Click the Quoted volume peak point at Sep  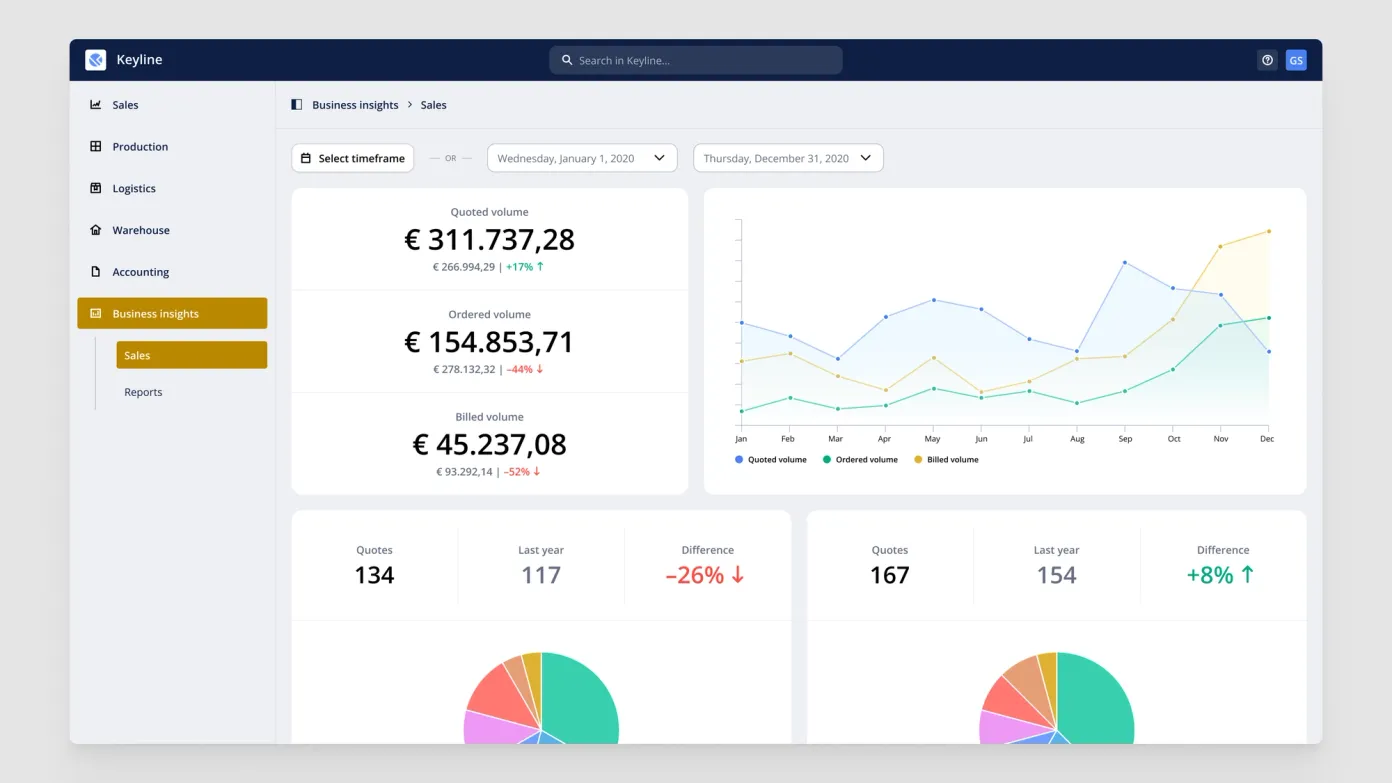click(x=1125, y=263)
